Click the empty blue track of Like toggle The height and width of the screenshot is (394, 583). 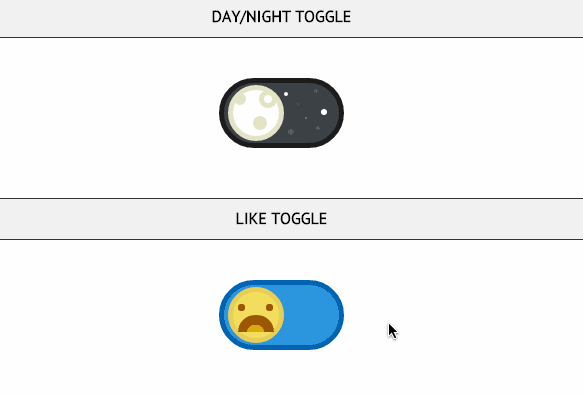[x=312, y=315]
